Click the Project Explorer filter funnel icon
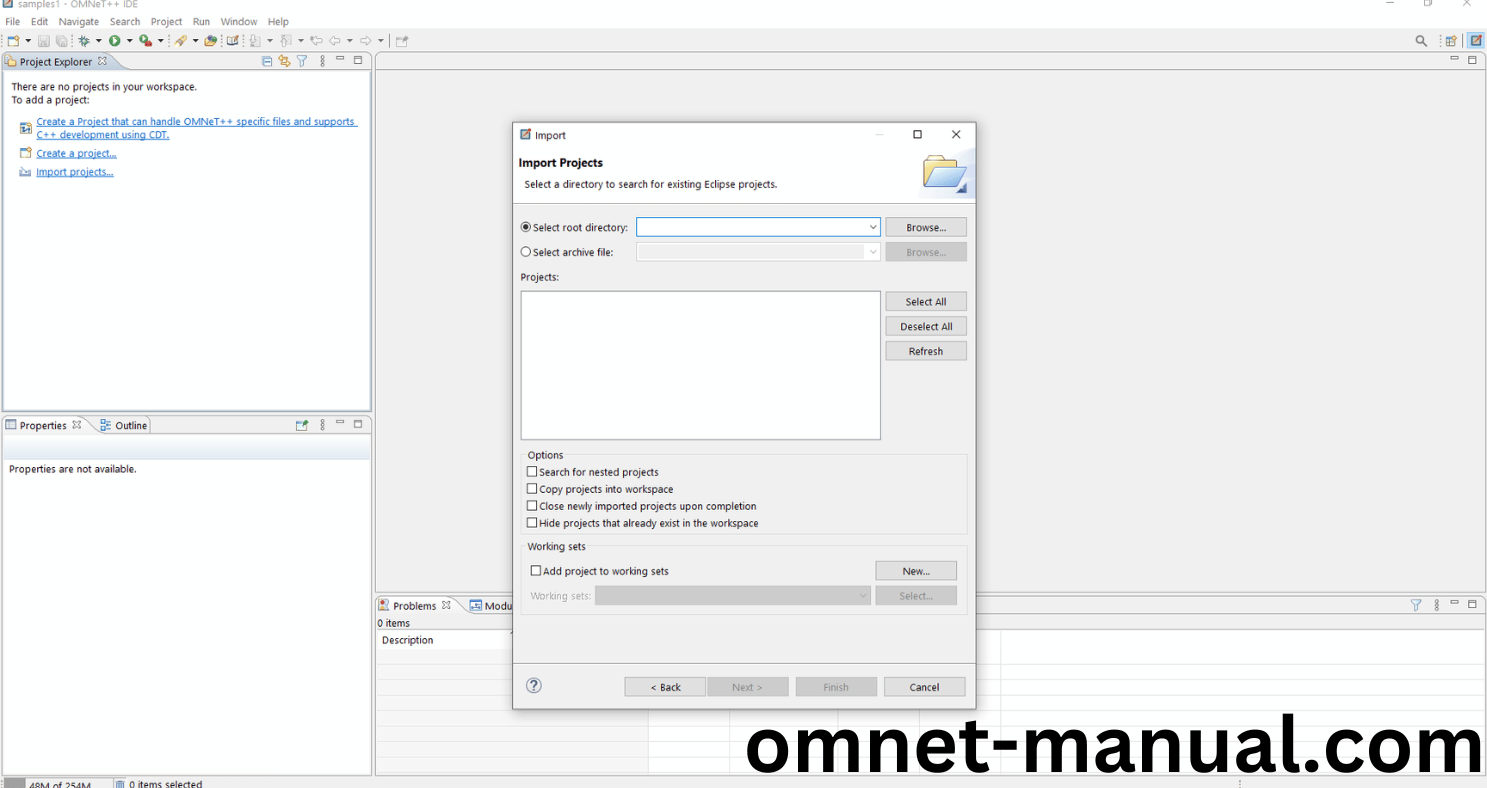The image size is (1487, 788). 302,61
